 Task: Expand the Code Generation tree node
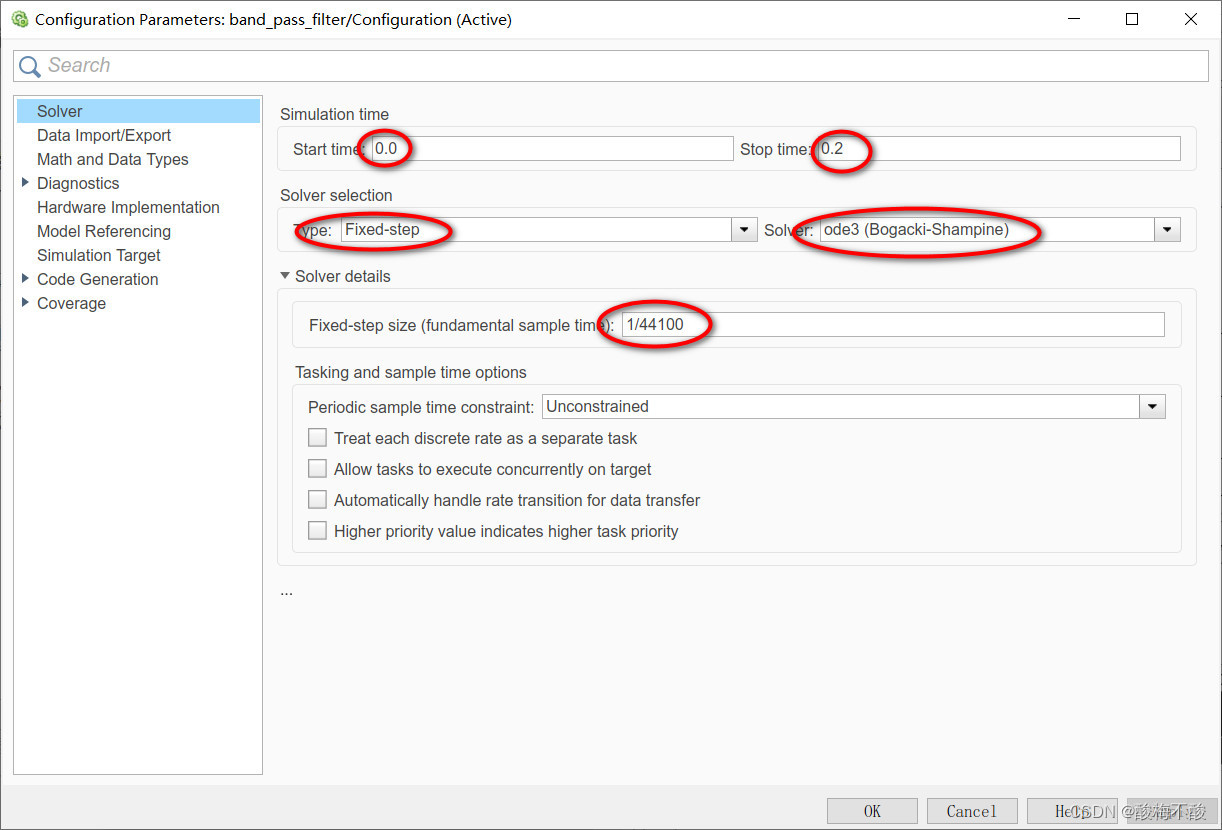coord(25,278)
